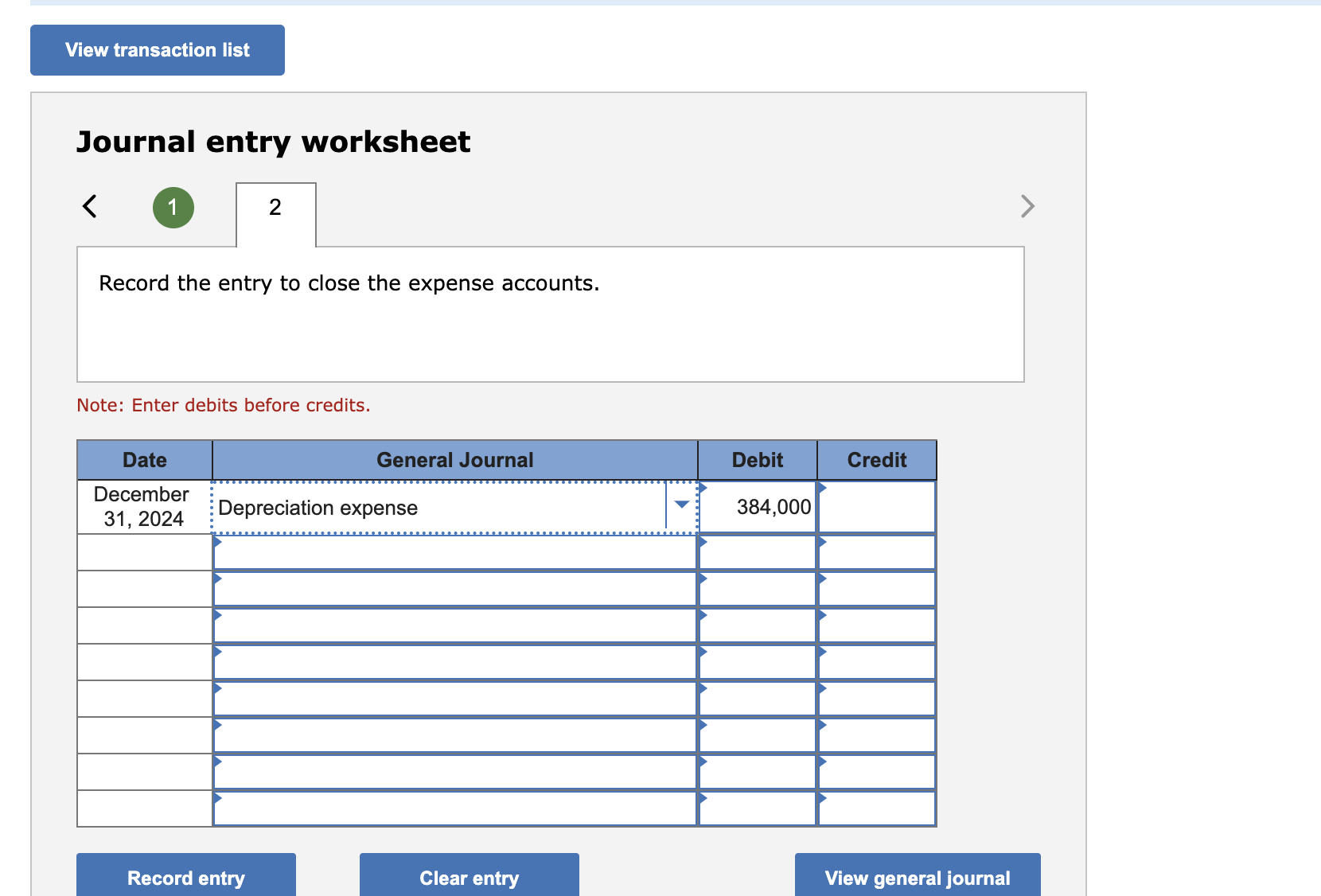Screen dimensions: 1321x896
Task: Open the previous entry navigation arrow
Action: click(x=89, y=206)
